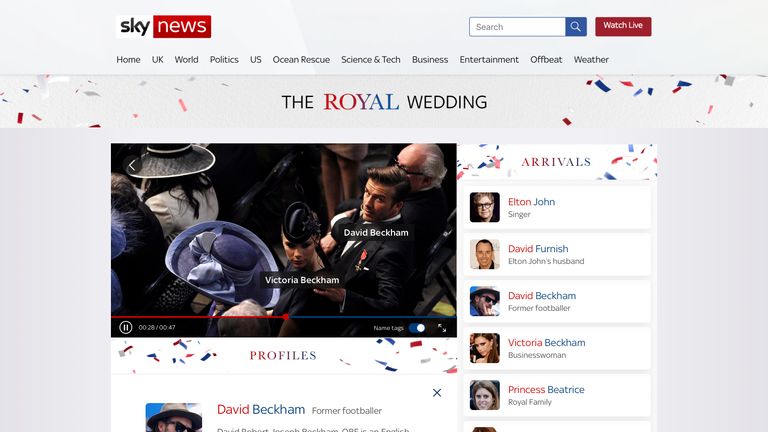The width and height of the screenshot is (768, 432).
Task: Select Elton John's arrival thumbnail
Action: [x=485, y=207]
